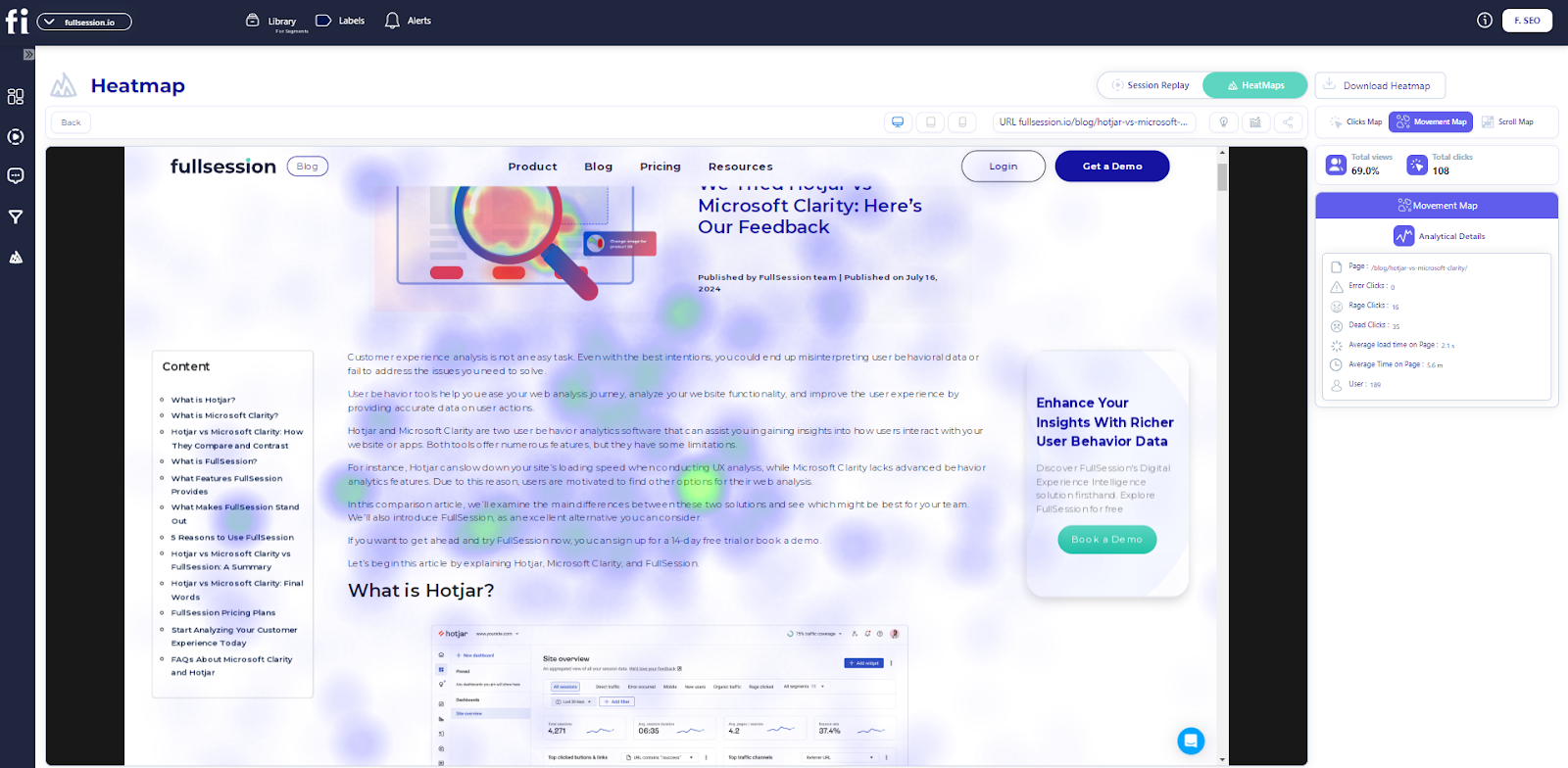This screenshot has height=768, width=1568.
Task: Click the URL field for the page
Action: pyautogui.click(x=1094, y=122)
